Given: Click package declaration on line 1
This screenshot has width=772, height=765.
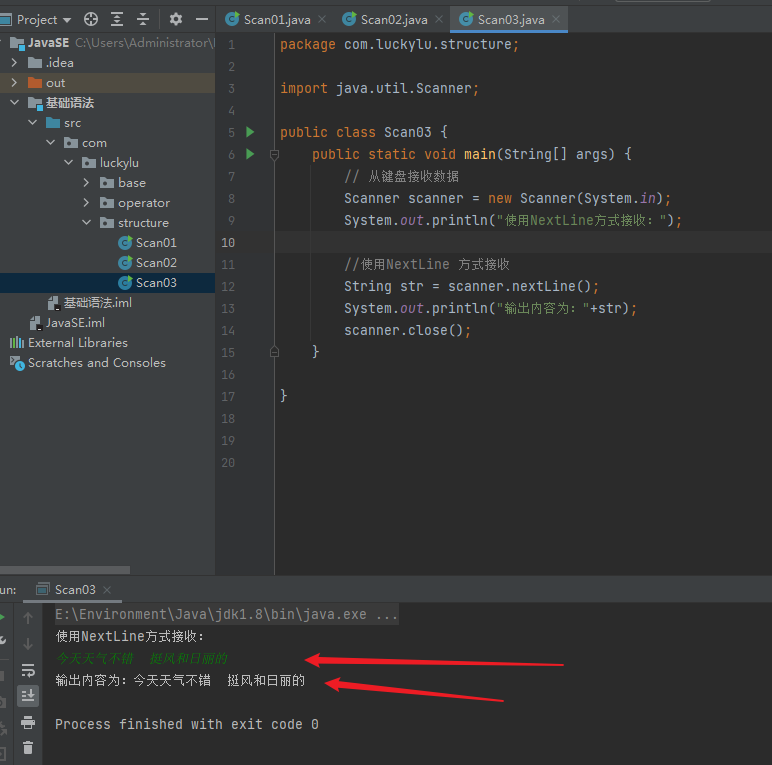Looking at the screenshot, I should click(x=399, y=44).
